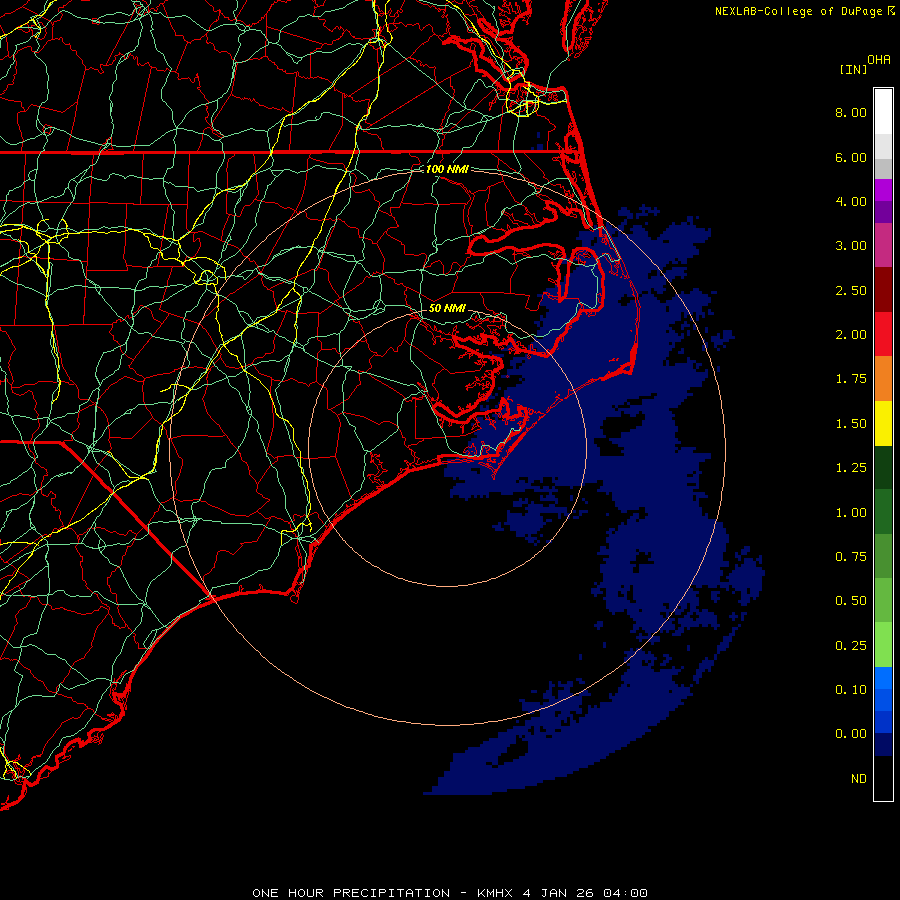Select the 4.00 legend value

[x=851, y=201]
